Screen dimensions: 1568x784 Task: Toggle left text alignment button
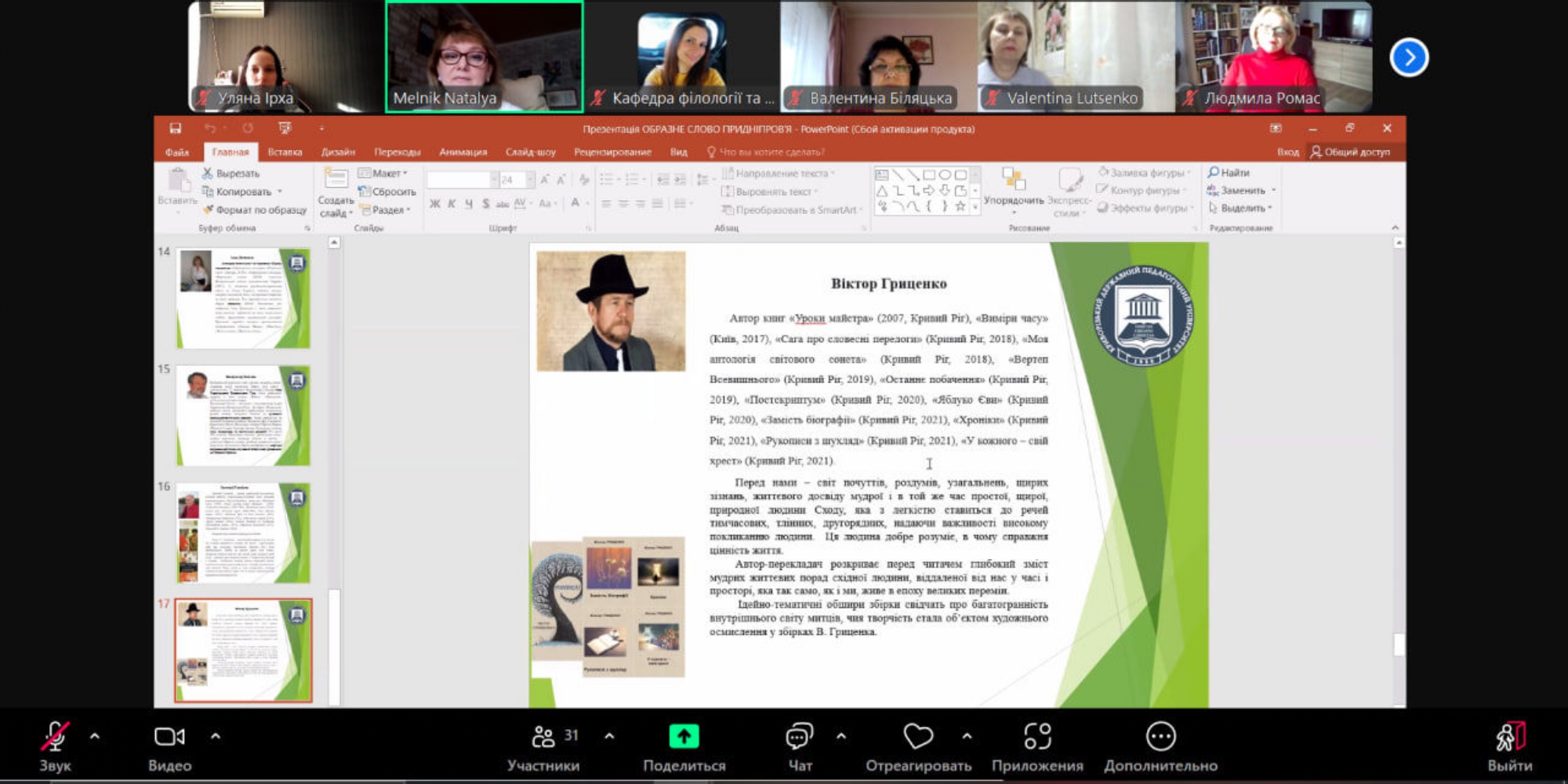606,204
